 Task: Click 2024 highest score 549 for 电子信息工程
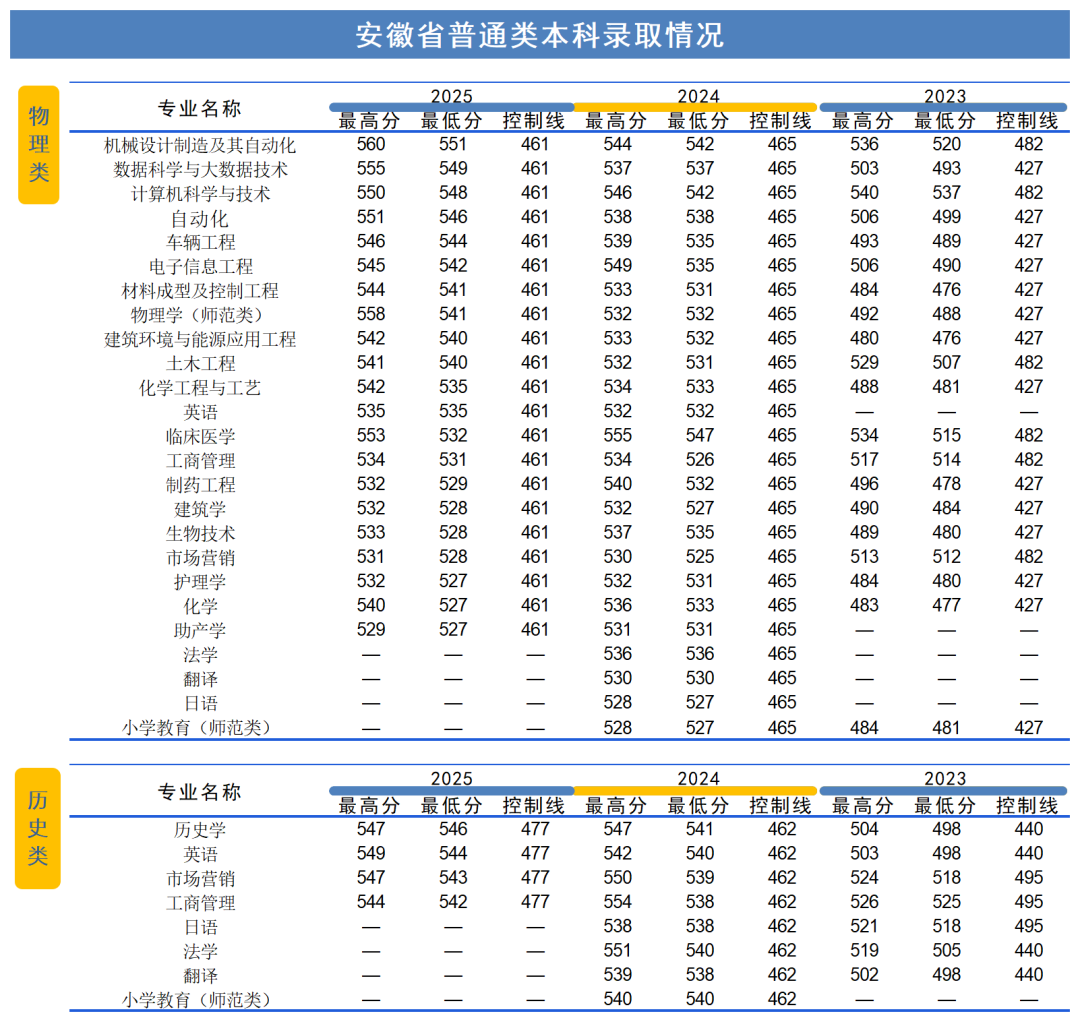pos(617,265)
